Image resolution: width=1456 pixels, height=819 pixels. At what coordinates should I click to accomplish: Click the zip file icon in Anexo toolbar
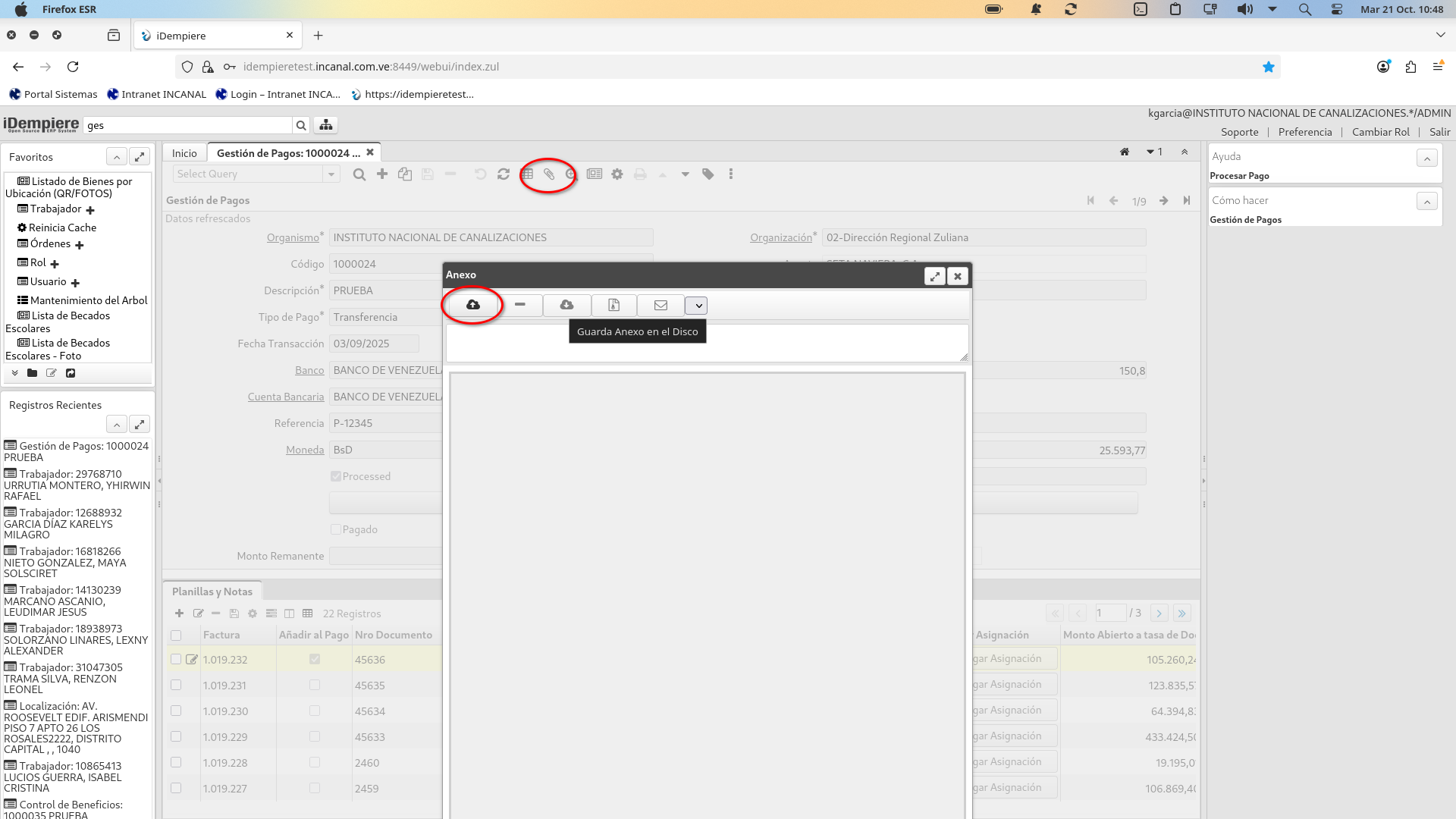[x=613, y=305]
